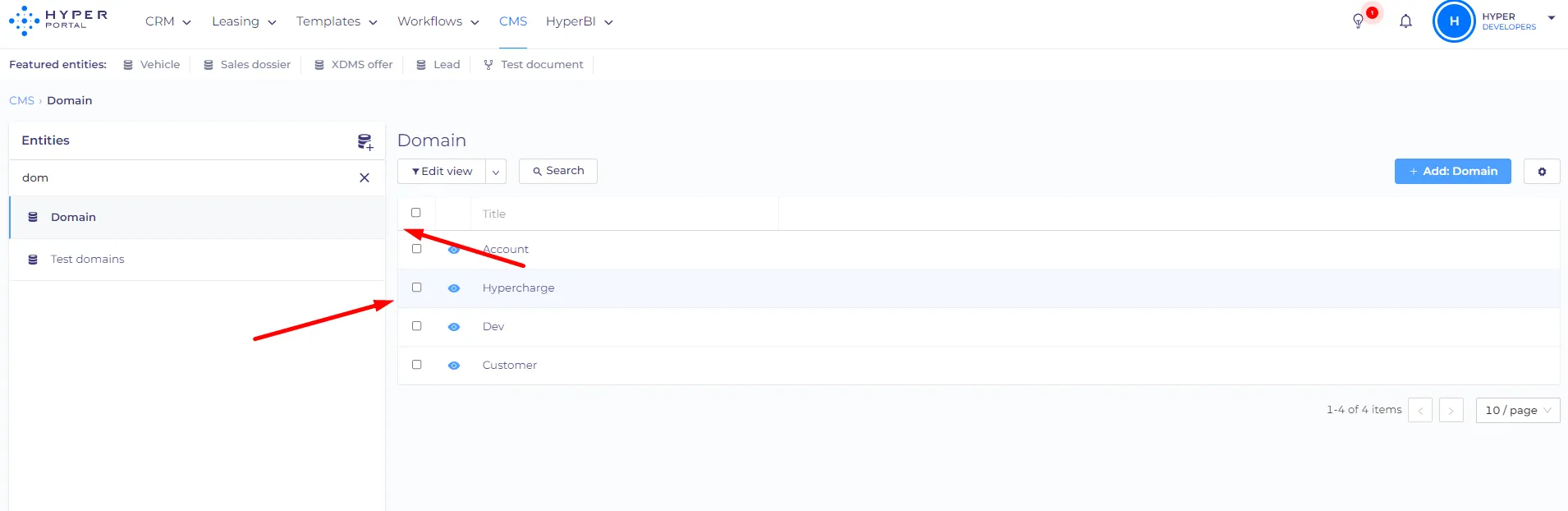View the Hypercharge record via eye icon
Screen dimensions: 1568x511
(454, 288)
